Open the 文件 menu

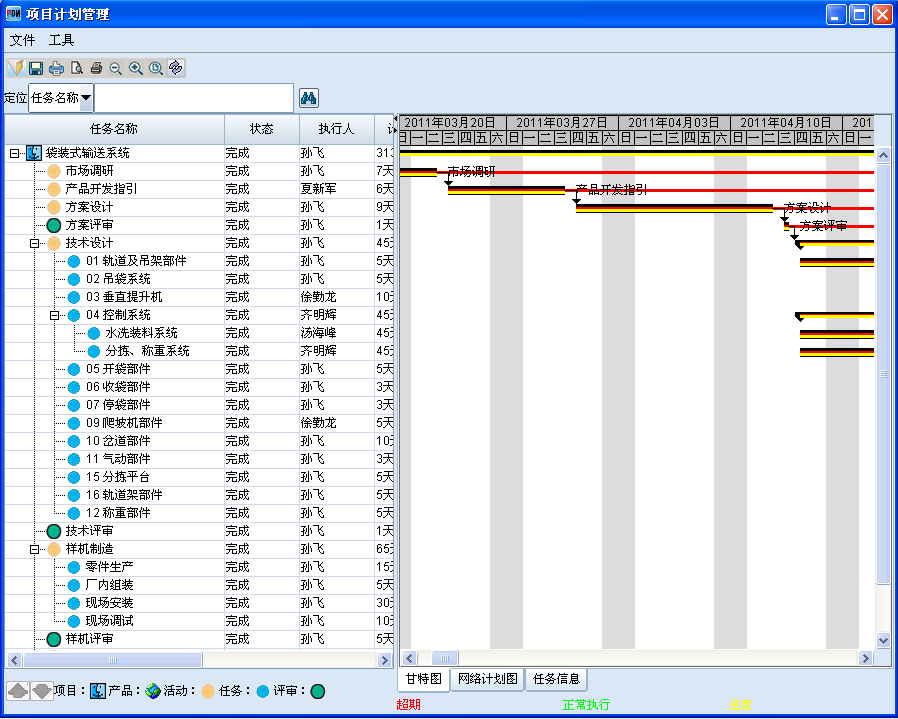pyautogui.click(x=22, y=40)
